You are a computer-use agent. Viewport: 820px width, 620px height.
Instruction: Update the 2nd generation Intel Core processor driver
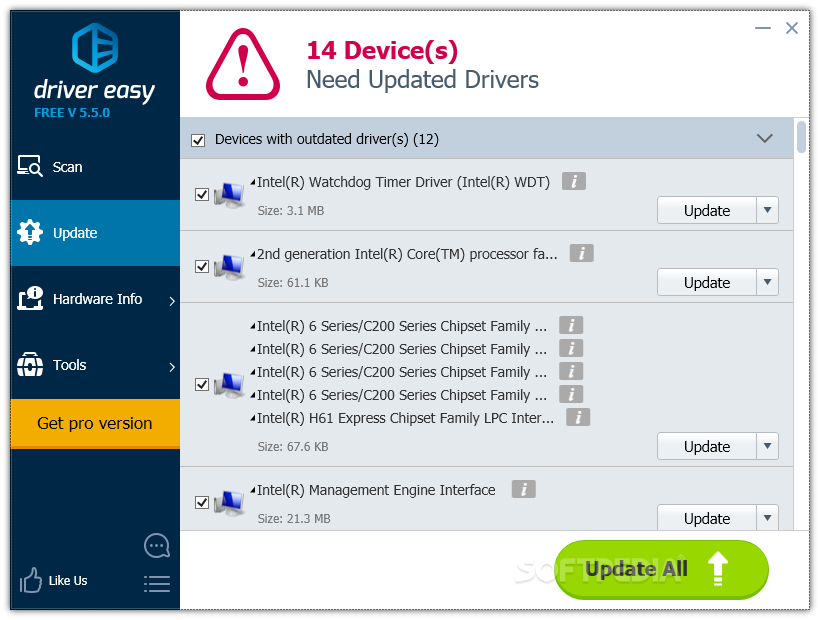click(x=707, y=282)
